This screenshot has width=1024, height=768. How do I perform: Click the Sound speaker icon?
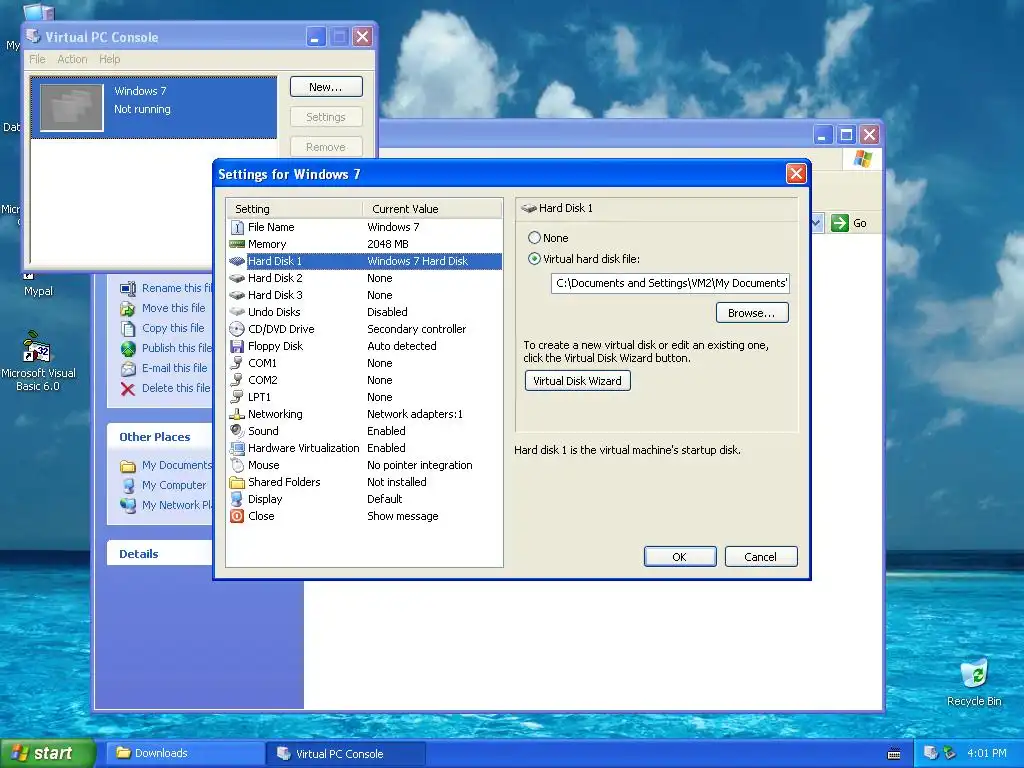click(237, 431)
